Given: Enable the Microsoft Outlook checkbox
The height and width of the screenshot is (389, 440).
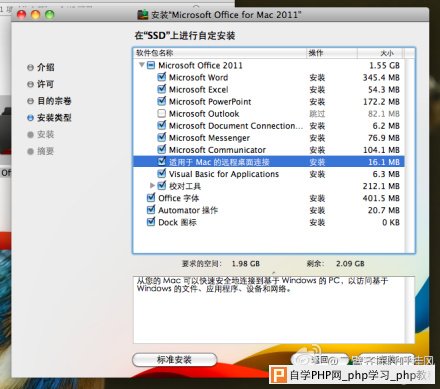Looking at the screenshot, I should [x=162, y=114].
